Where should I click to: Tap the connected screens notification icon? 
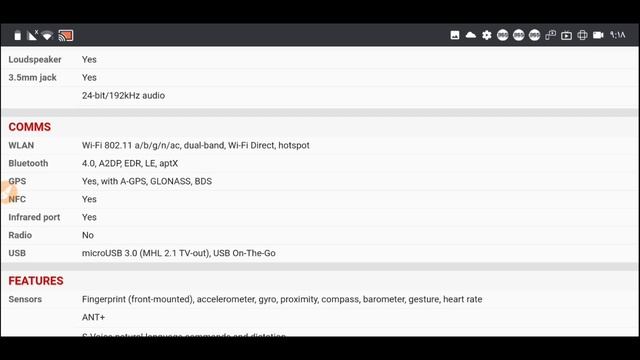point(550,35)
